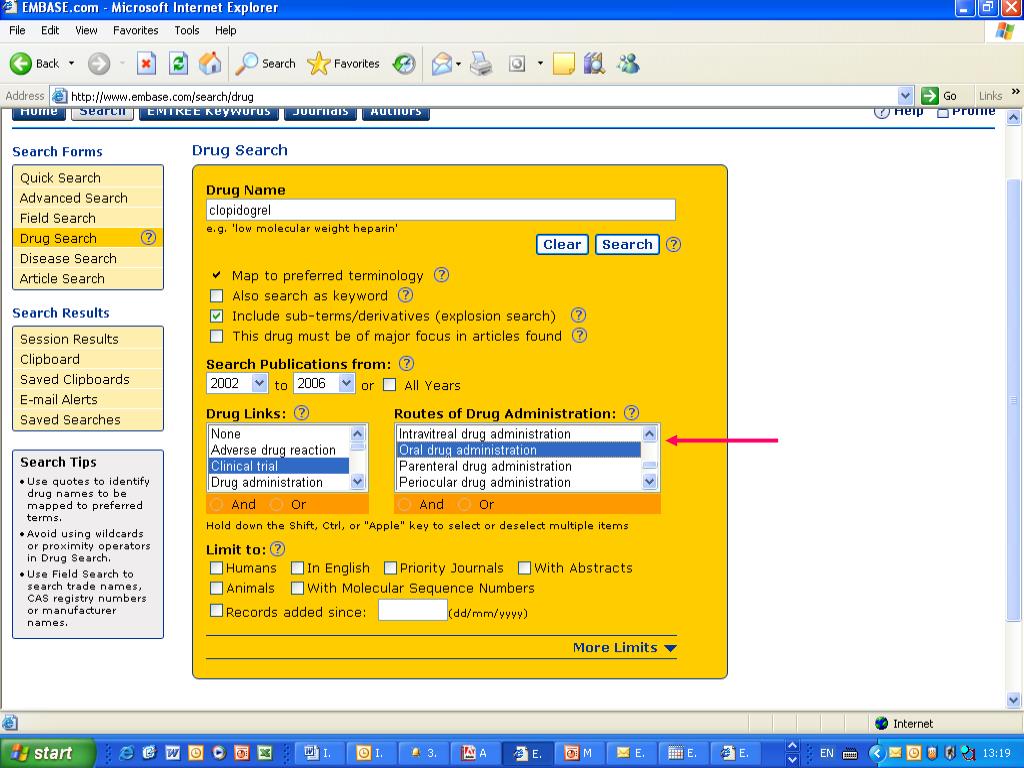This screenshot has width=1024, height=768.
Task: Check drug must be major focus box
Action: [216, 336]
